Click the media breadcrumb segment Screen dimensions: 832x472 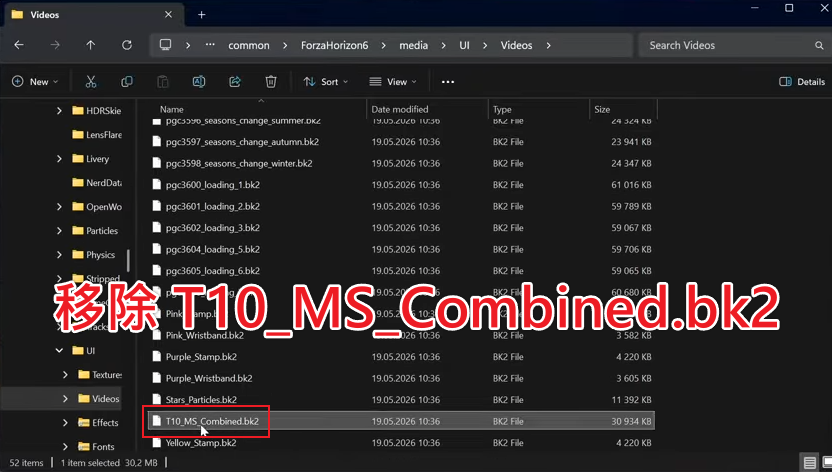[413, 46]
